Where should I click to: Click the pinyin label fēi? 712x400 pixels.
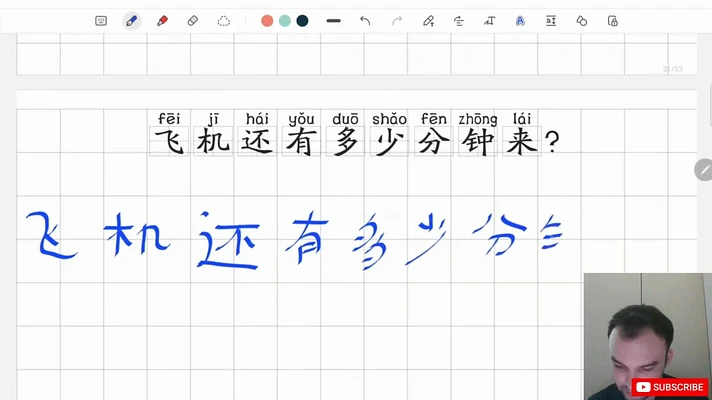click(x=169, y=119)
